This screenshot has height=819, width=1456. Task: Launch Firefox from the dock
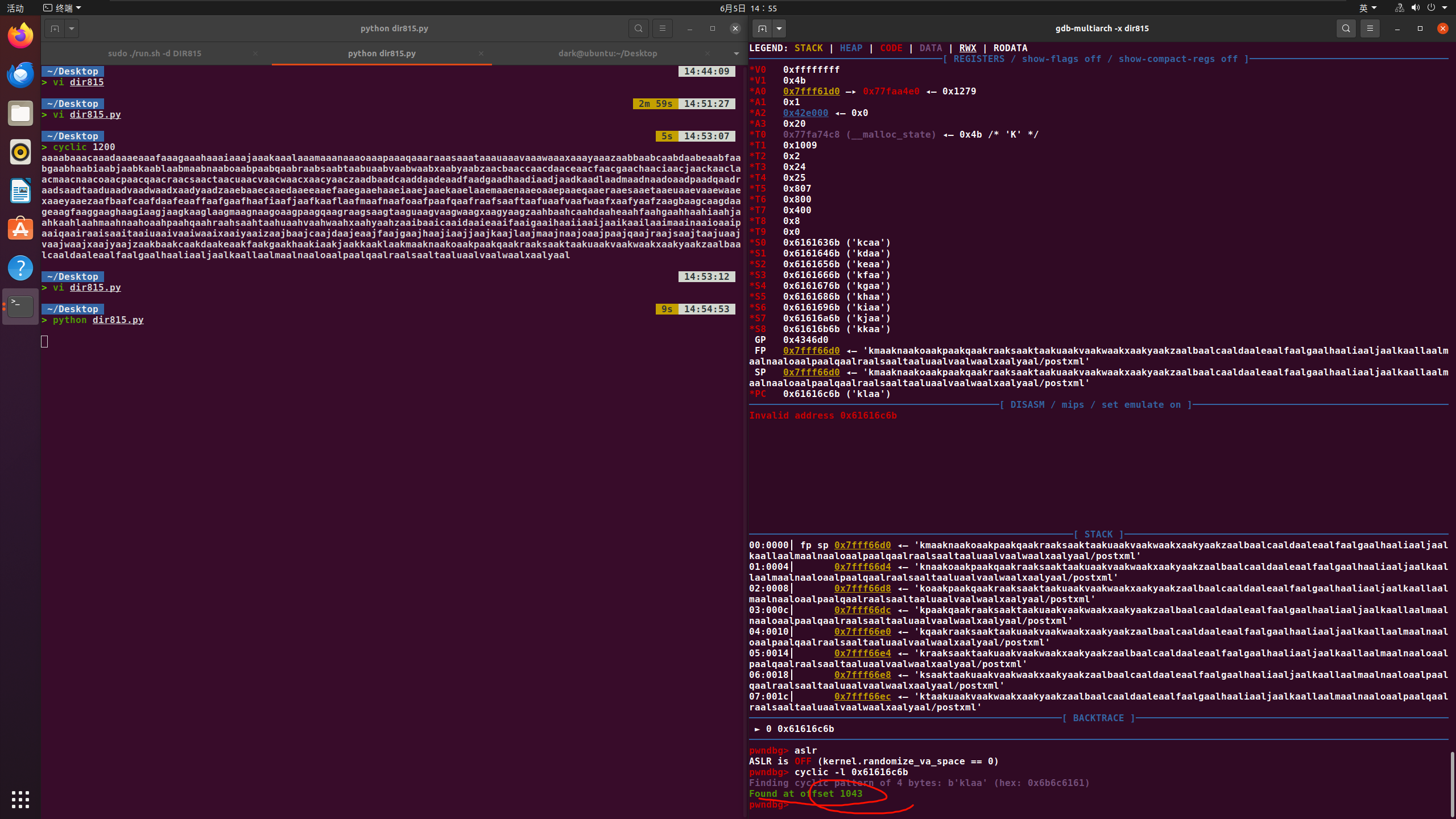click(20, 36)
